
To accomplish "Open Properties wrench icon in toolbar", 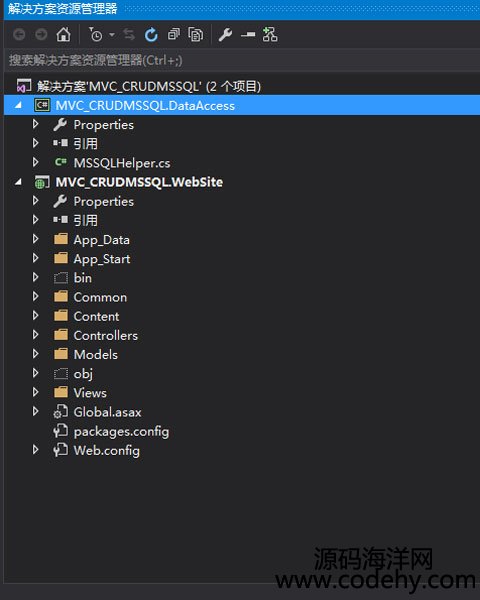I will 225,35.
